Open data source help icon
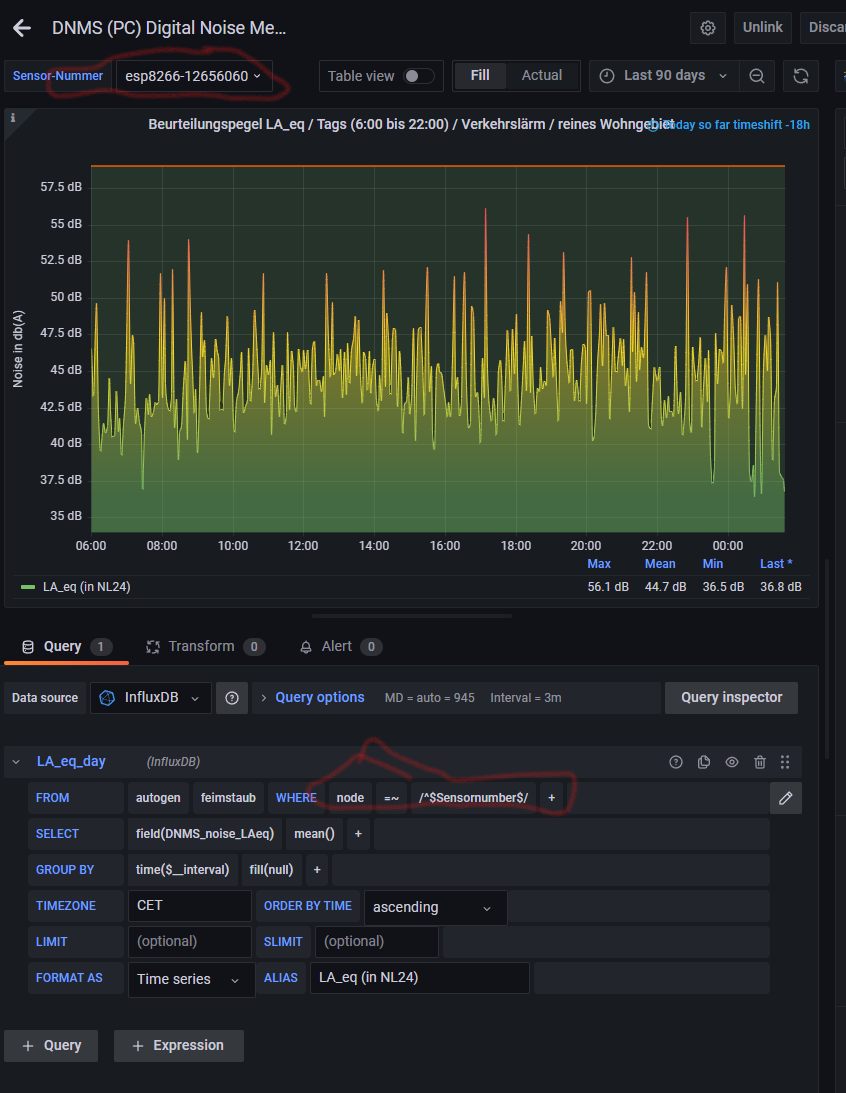This screenshot has height=1093, width=846. (x=232, y=698)
